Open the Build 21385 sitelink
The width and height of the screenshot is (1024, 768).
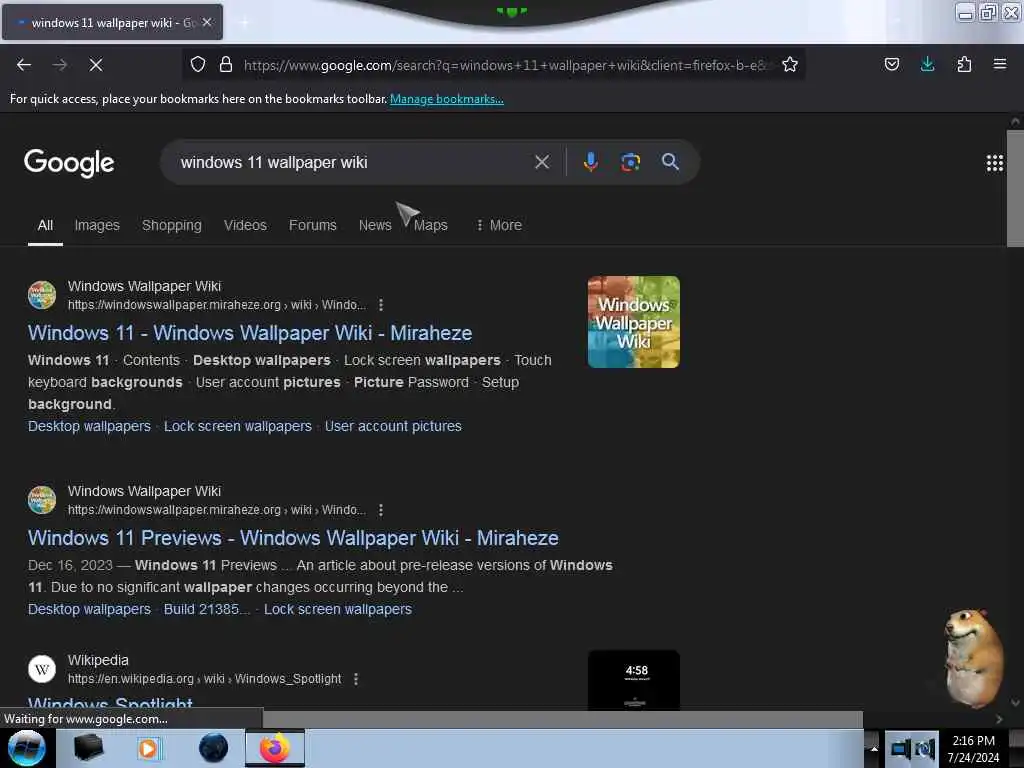pyautogui.click(x=206, y=609)
